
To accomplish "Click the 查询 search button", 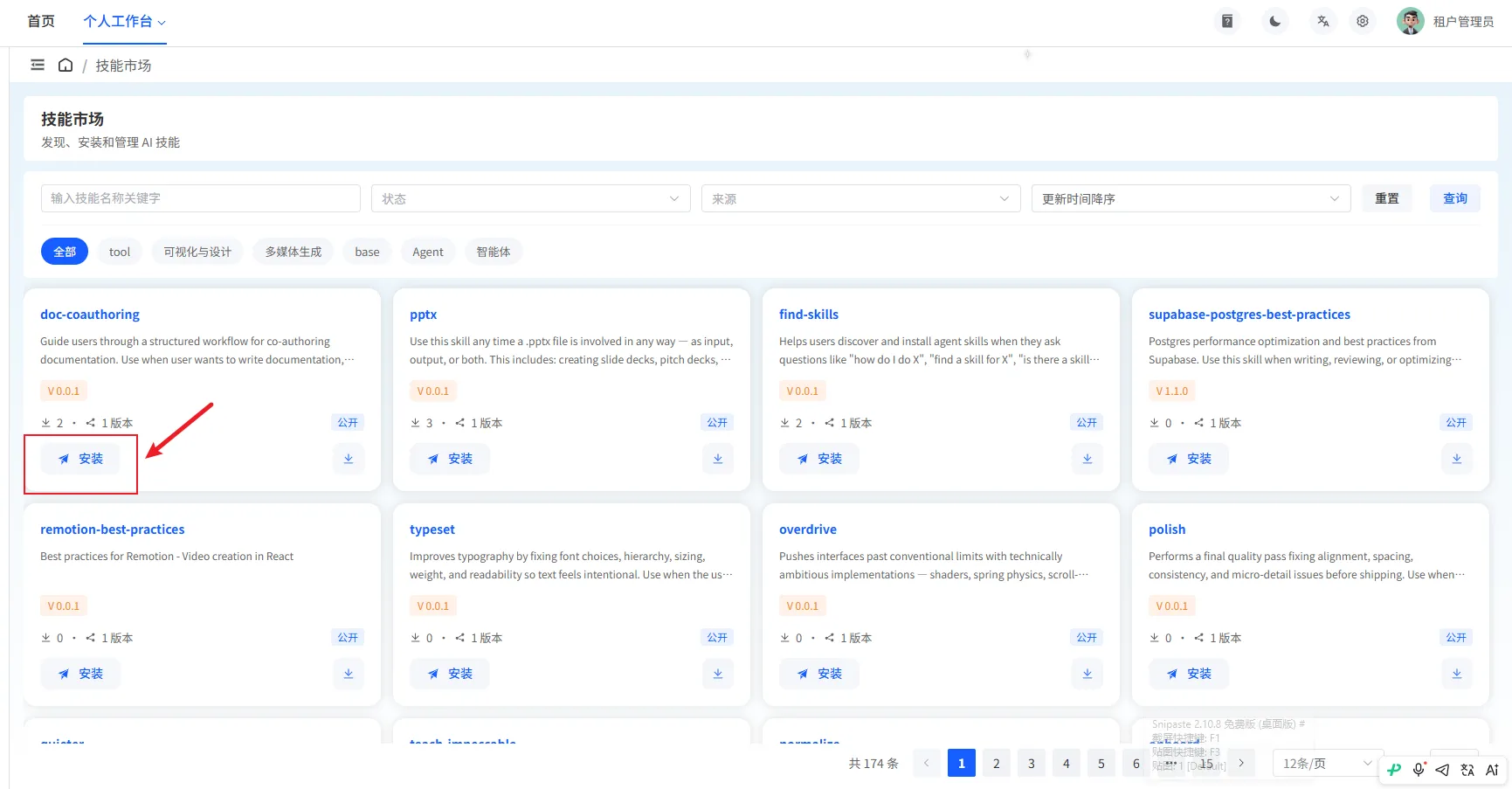I will (x=1455, y=198).
